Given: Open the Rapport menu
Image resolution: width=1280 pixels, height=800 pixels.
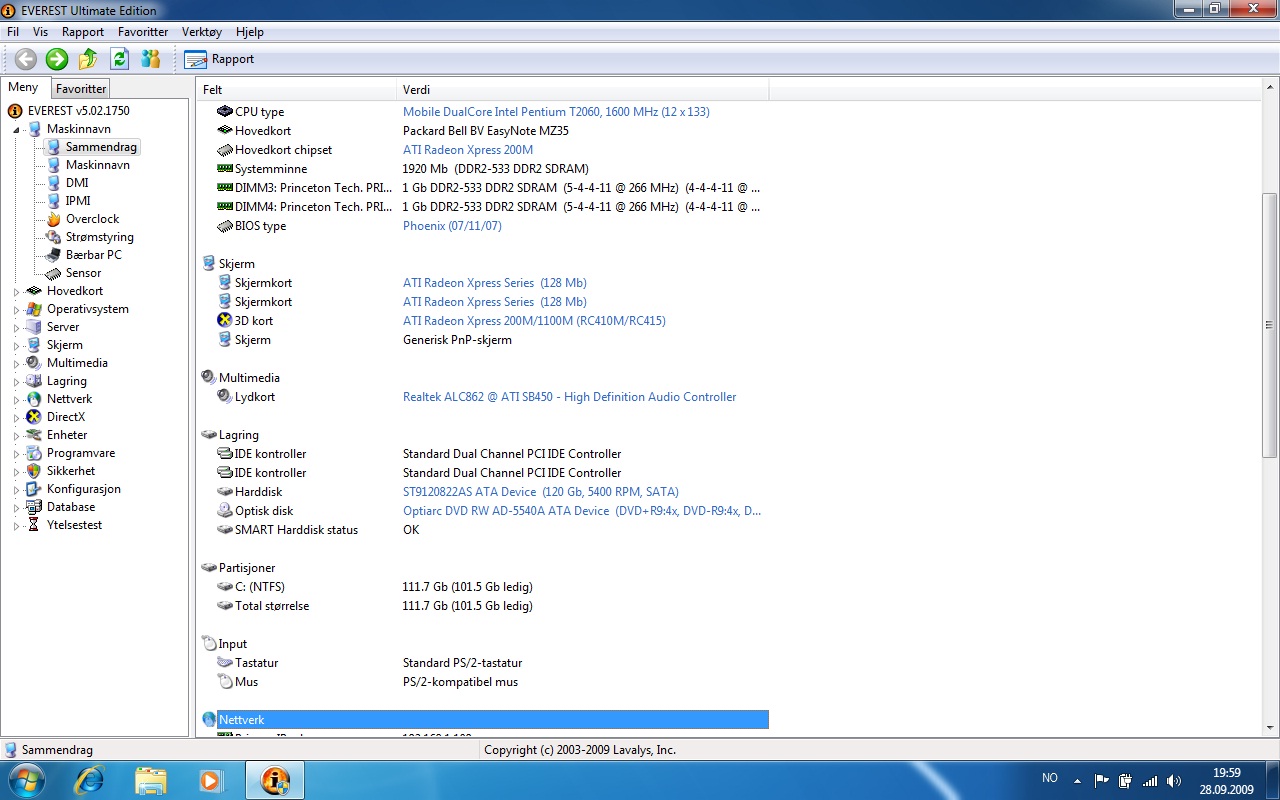Looking at the screenshot, I should pos(83,32).
